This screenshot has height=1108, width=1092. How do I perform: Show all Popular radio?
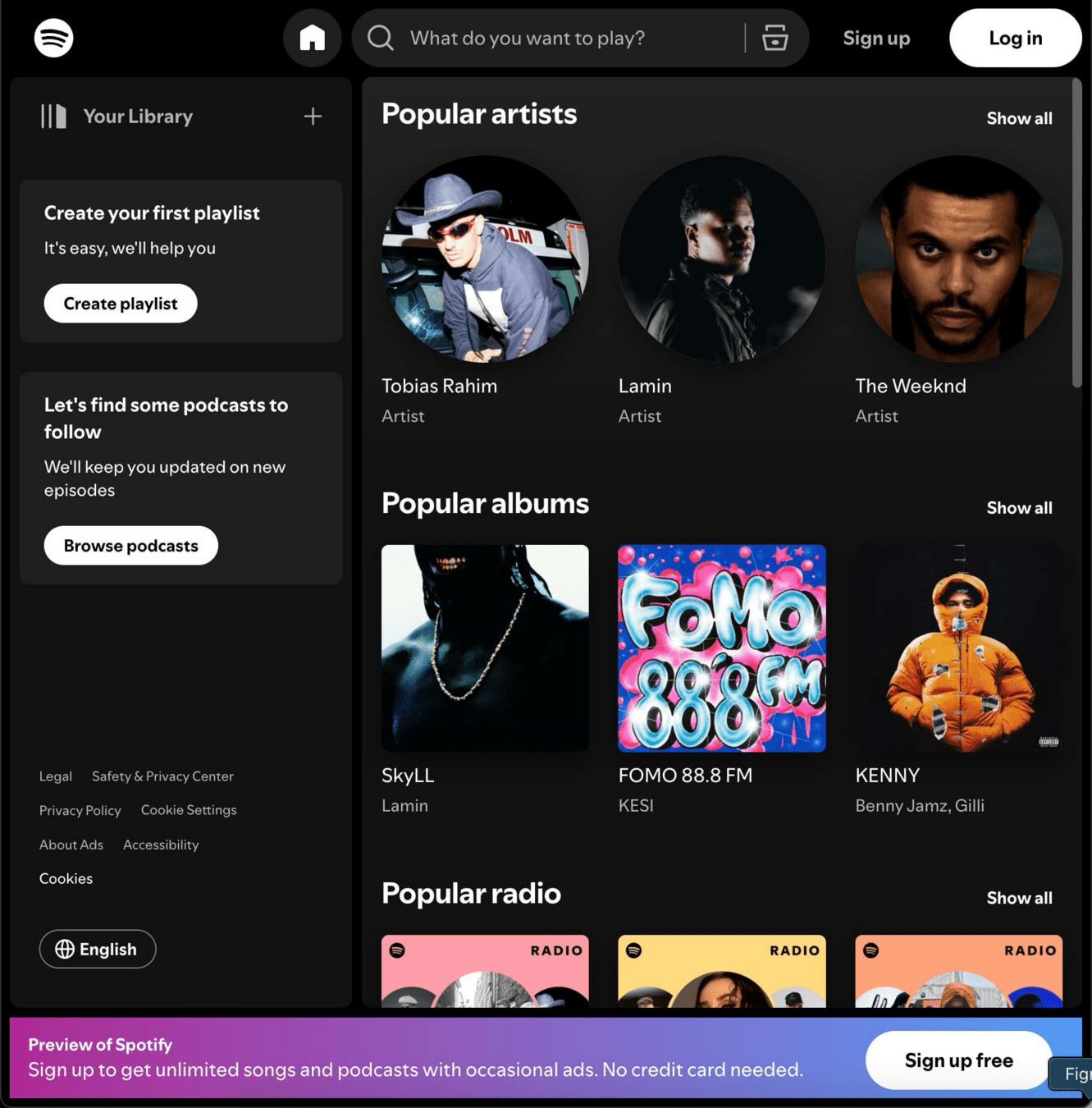pyautogui.click(x=1019, y=898)
